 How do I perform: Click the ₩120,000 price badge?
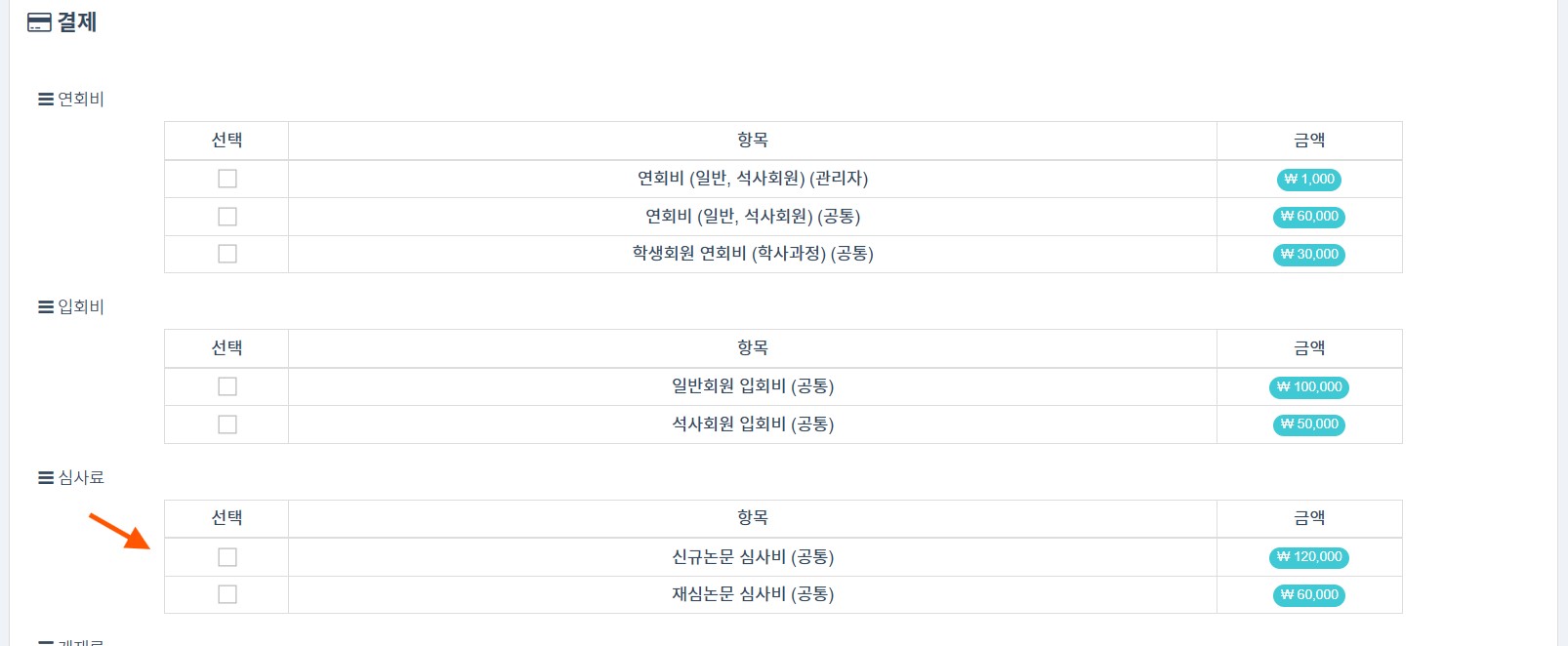coord(1309,557)
